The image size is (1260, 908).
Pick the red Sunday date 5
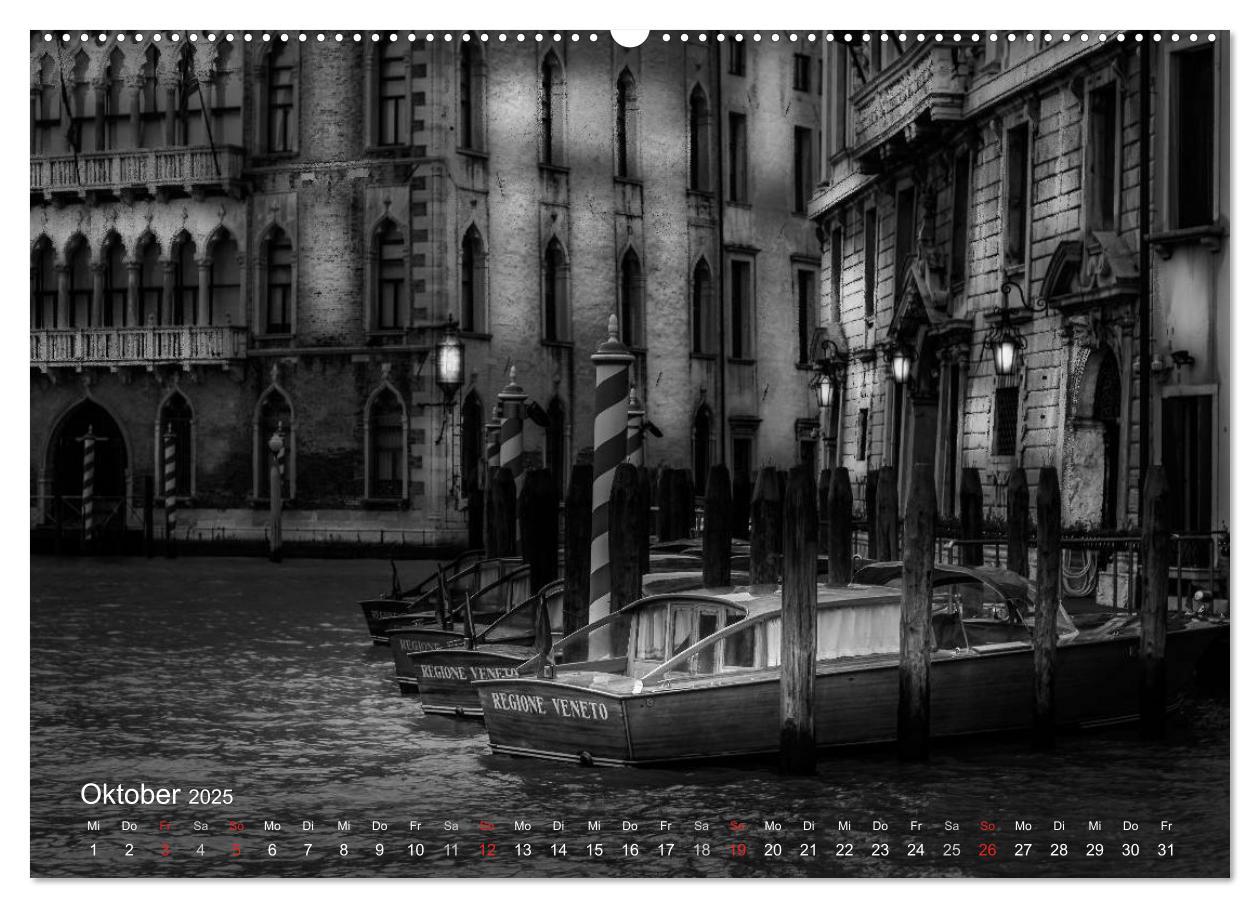click(236, 850)
